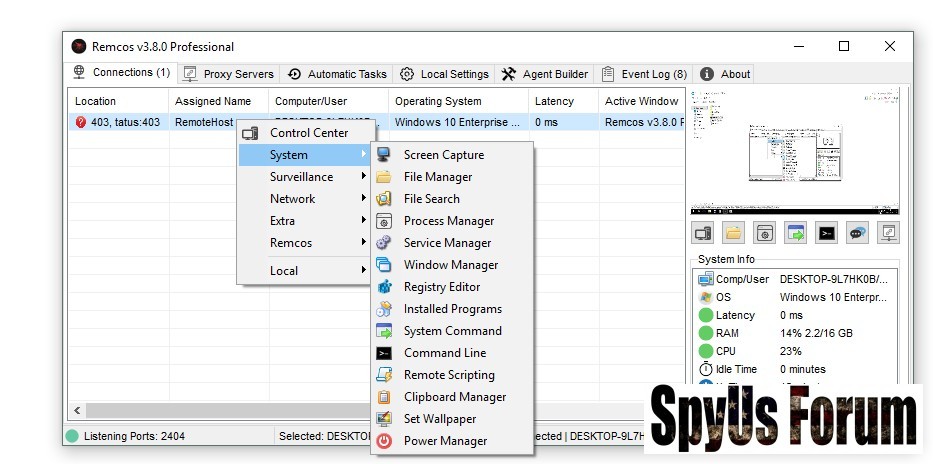Select Screen Capture from System submenu
The image size is (933, 464).
tap(443, 155)
